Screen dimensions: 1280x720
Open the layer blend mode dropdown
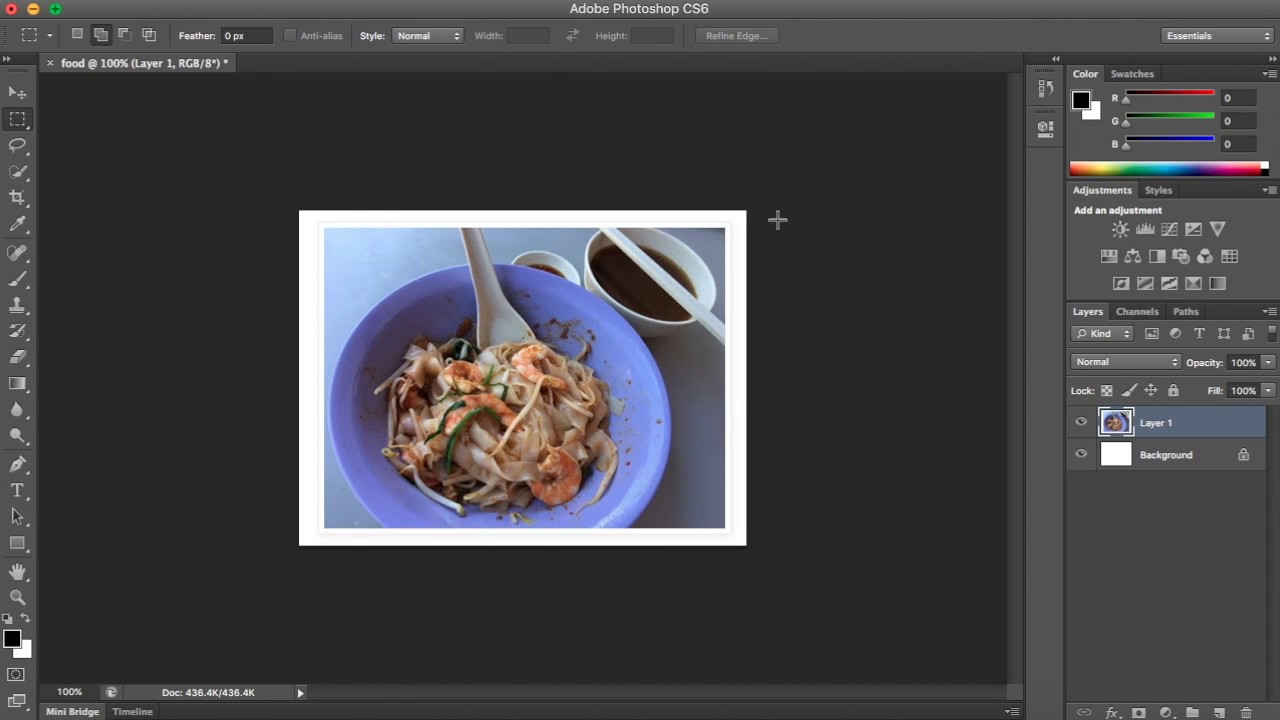[x=1126, y=362]
